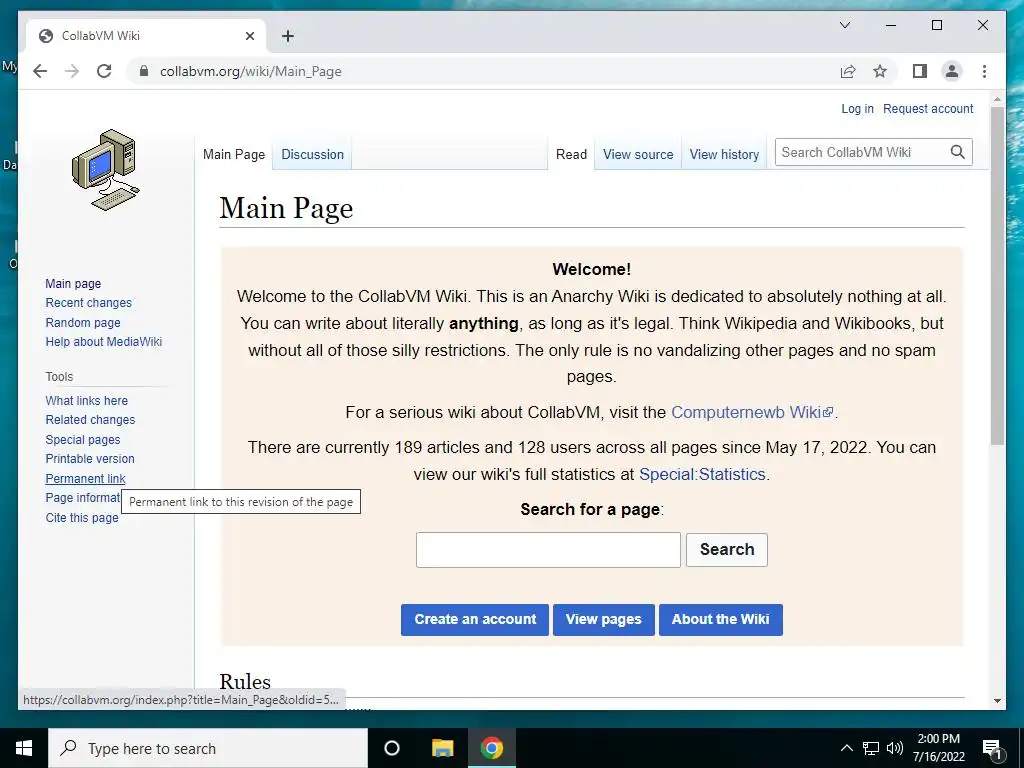The width and height of the screenshot is (1024, 768).
Task: Click the Permanent link entry
Action: (x=85, y=479)
